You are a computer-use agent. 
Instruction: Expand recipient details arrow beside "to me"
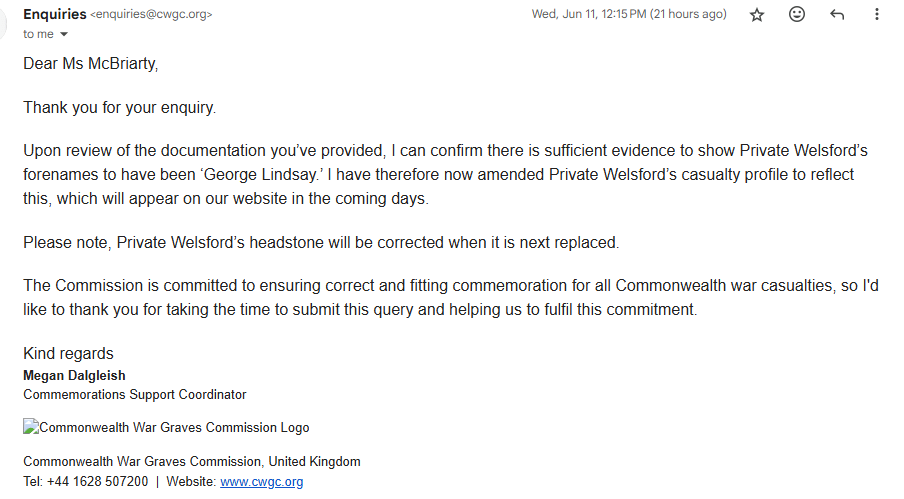(65, 34)
